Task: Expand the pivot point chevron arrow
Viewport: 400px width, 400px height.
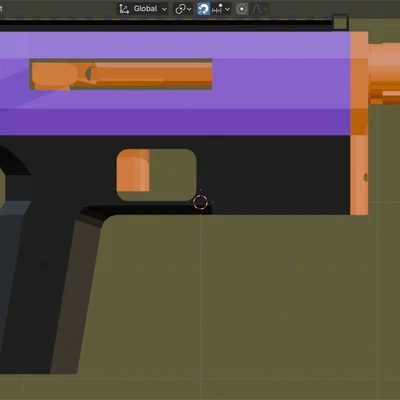Action: pos(189,9)
